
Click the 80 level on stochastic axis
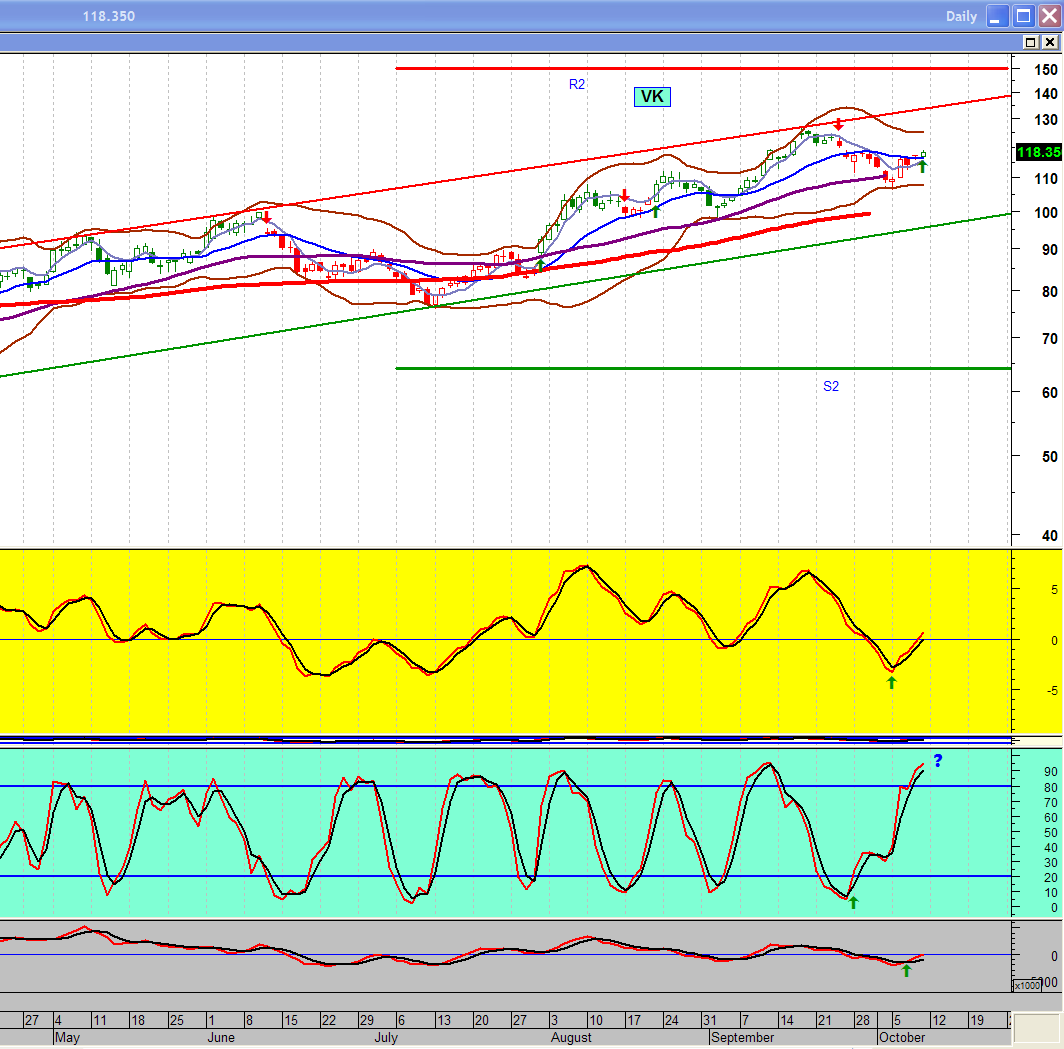tap(1050, 788)
